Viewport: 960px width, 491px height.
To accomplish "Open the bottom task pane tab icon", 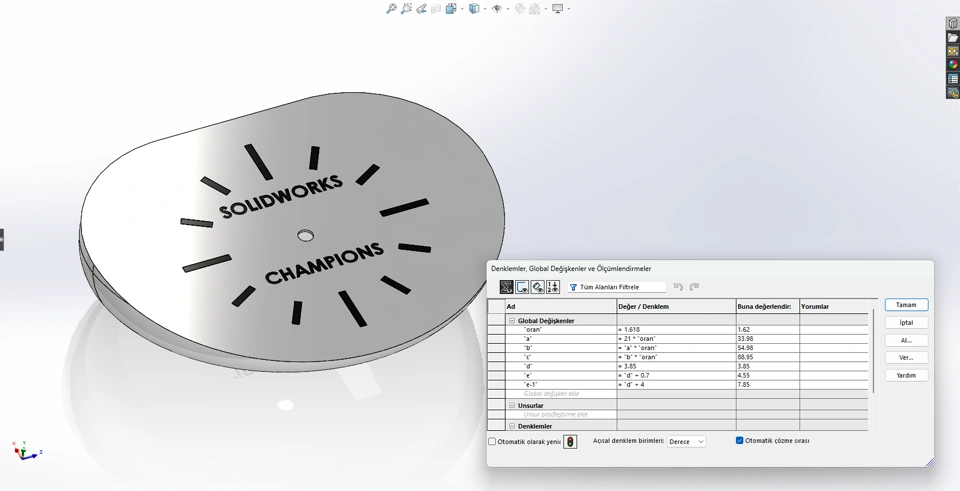I will 953,92.
